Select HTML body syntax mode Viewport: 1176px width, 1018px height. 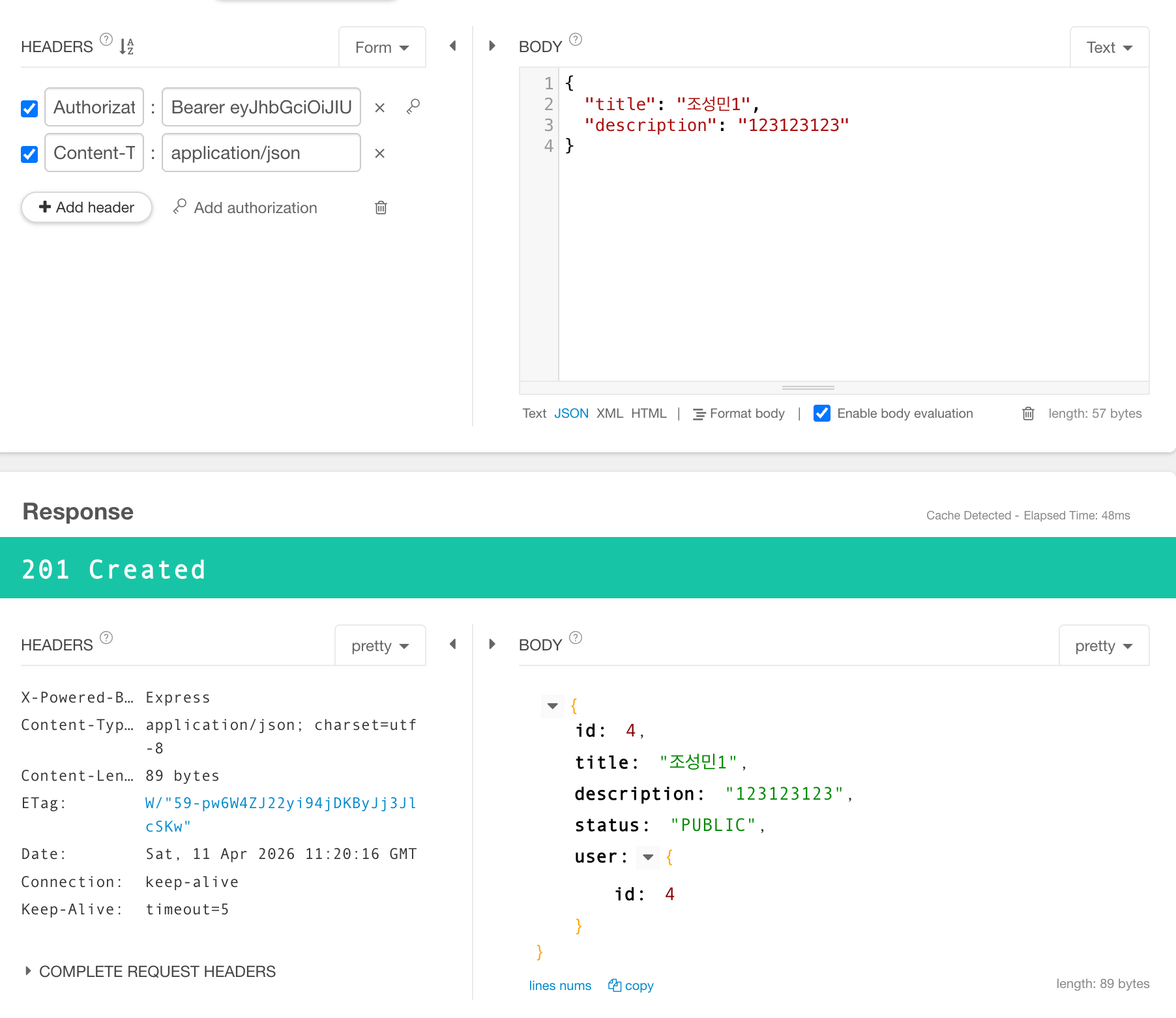pos(648,413)
